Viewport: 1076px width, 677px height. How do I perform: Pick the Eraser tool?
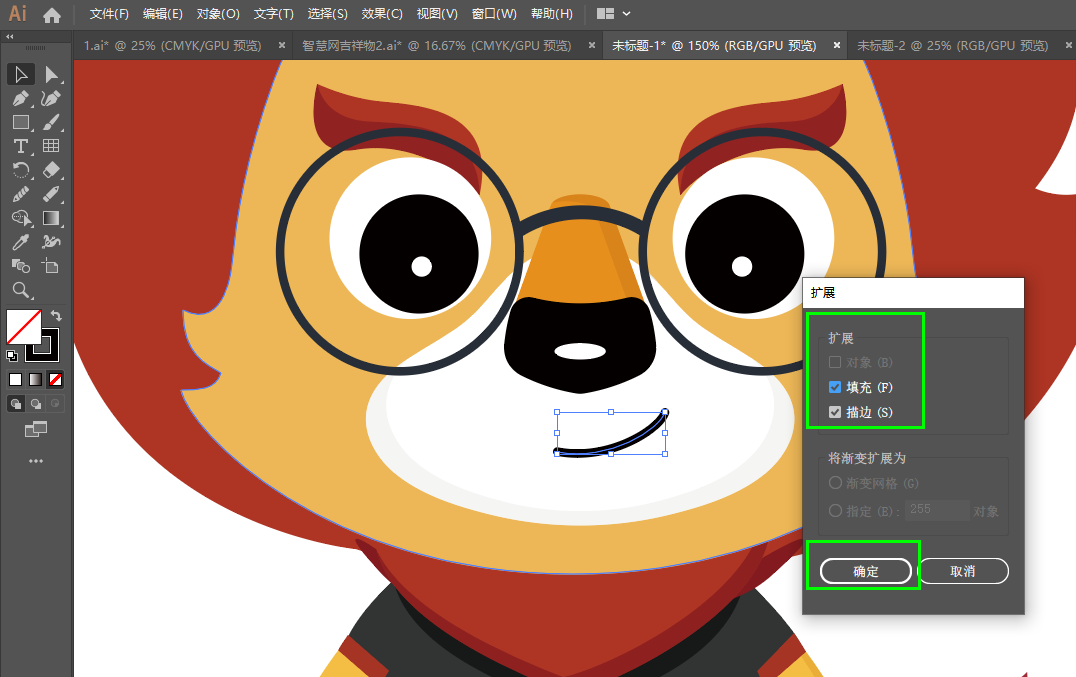(x=51, y=170)
